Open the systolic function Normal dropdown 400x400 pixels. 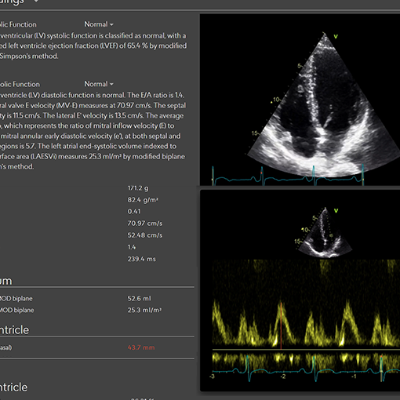pyautogui.click(x=99, y=24)
